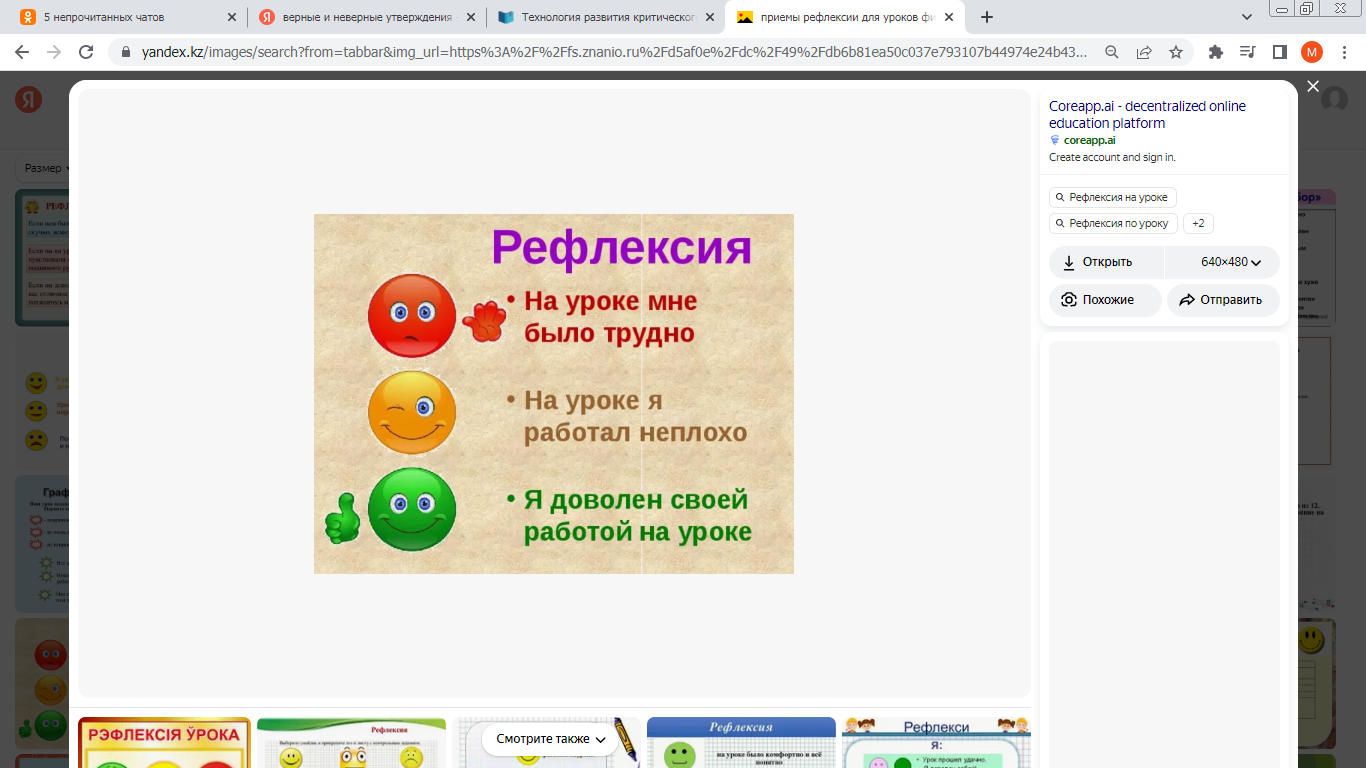Image resolution: width=1366 pixels, height=768 pixels.
Task: Select the 'приемы рефлексии для уроков' tab
Action: click(x=846, y=17)
